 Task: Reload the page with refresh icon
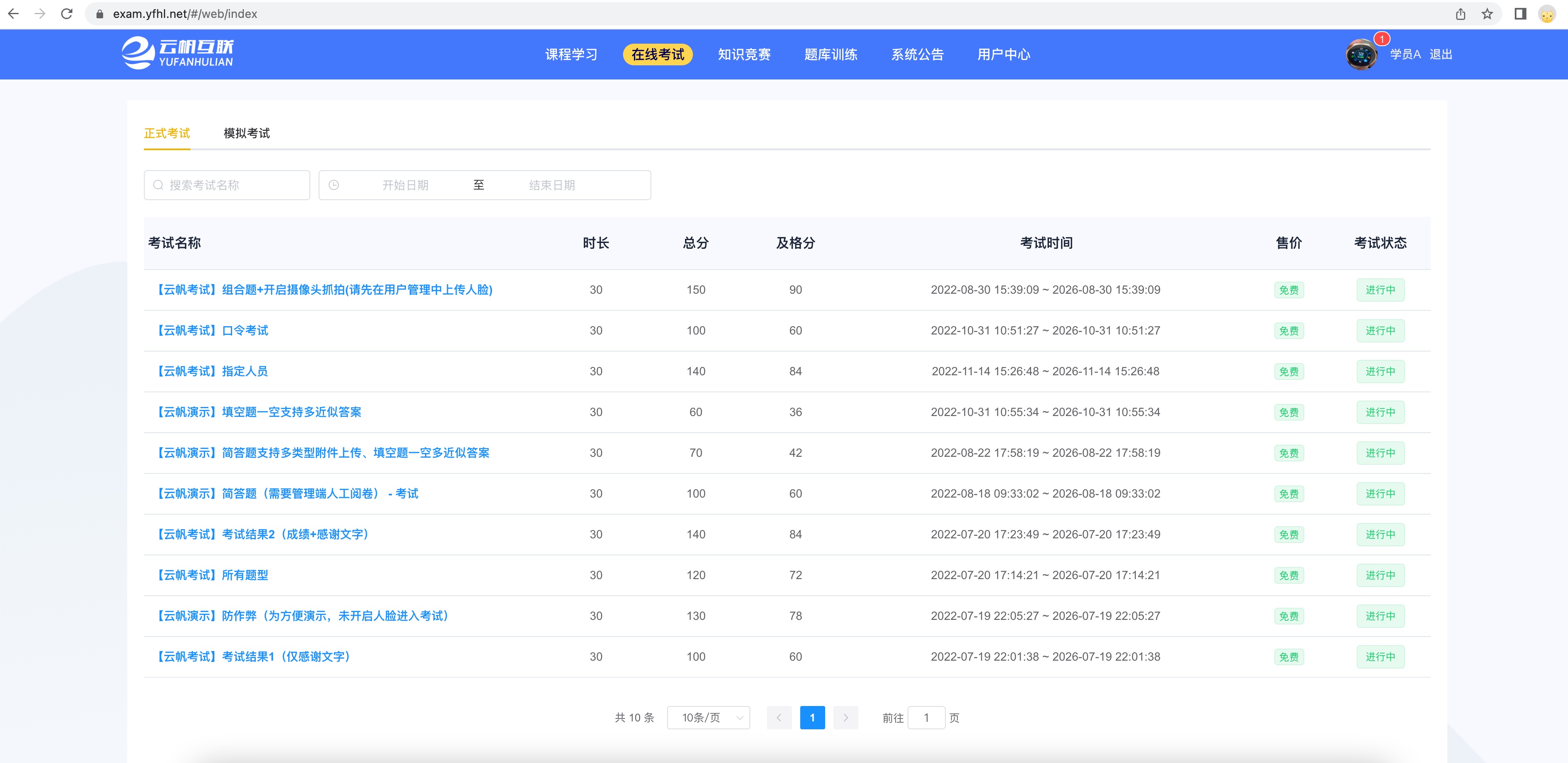pos(67,13)
